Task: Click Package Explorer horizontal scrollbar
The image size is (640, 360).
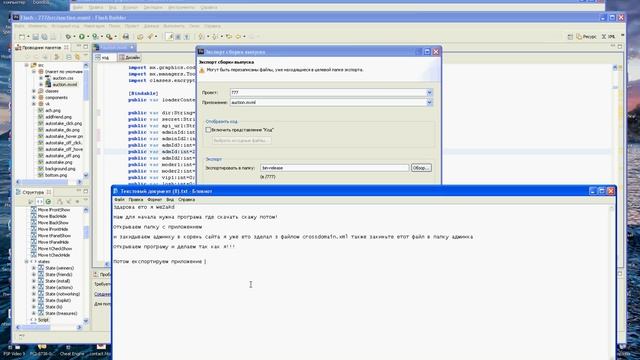Action: pyautogui.click(x=49, y=182)
